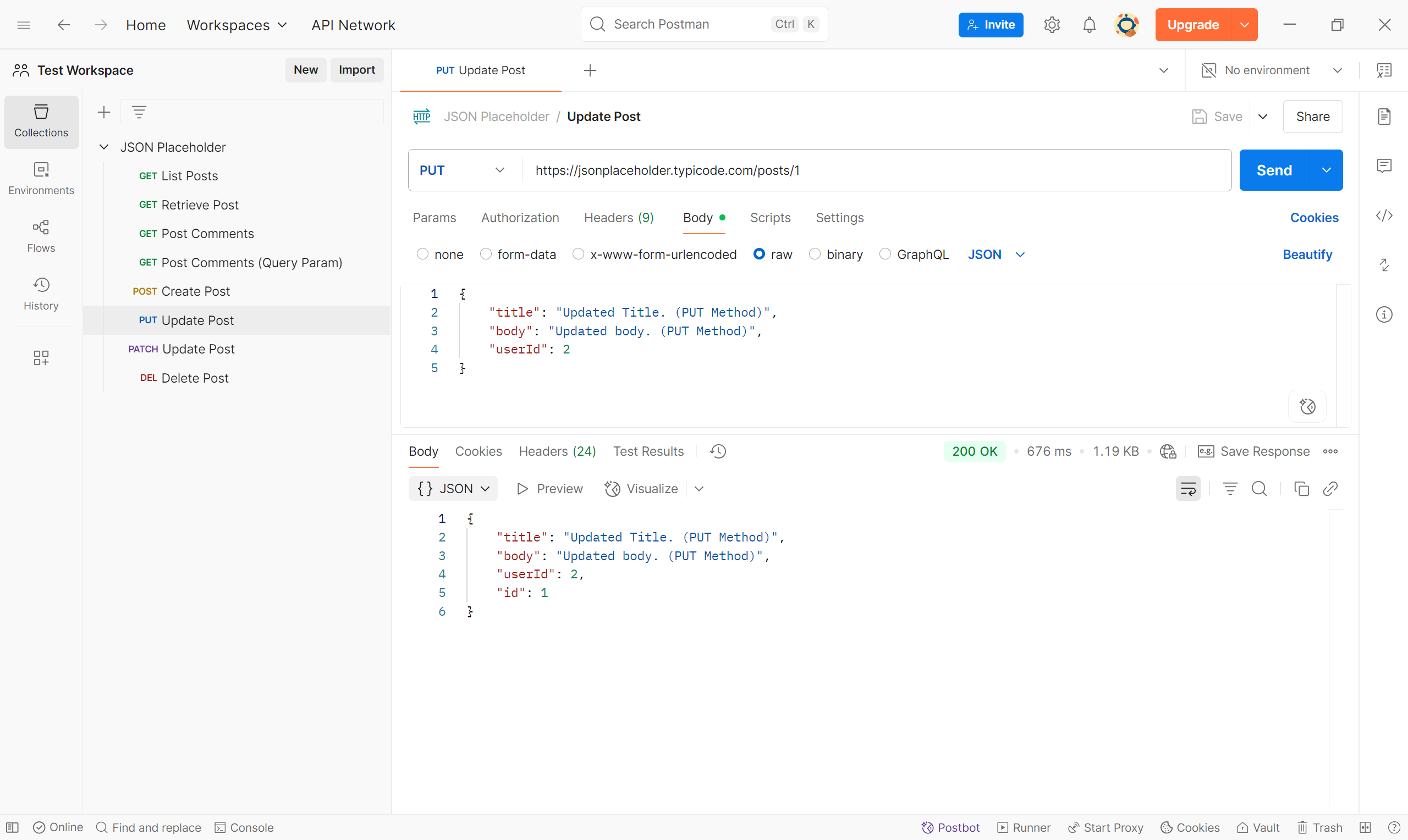
Task: Open response JSON format dropdown
Action: (453, 489)
